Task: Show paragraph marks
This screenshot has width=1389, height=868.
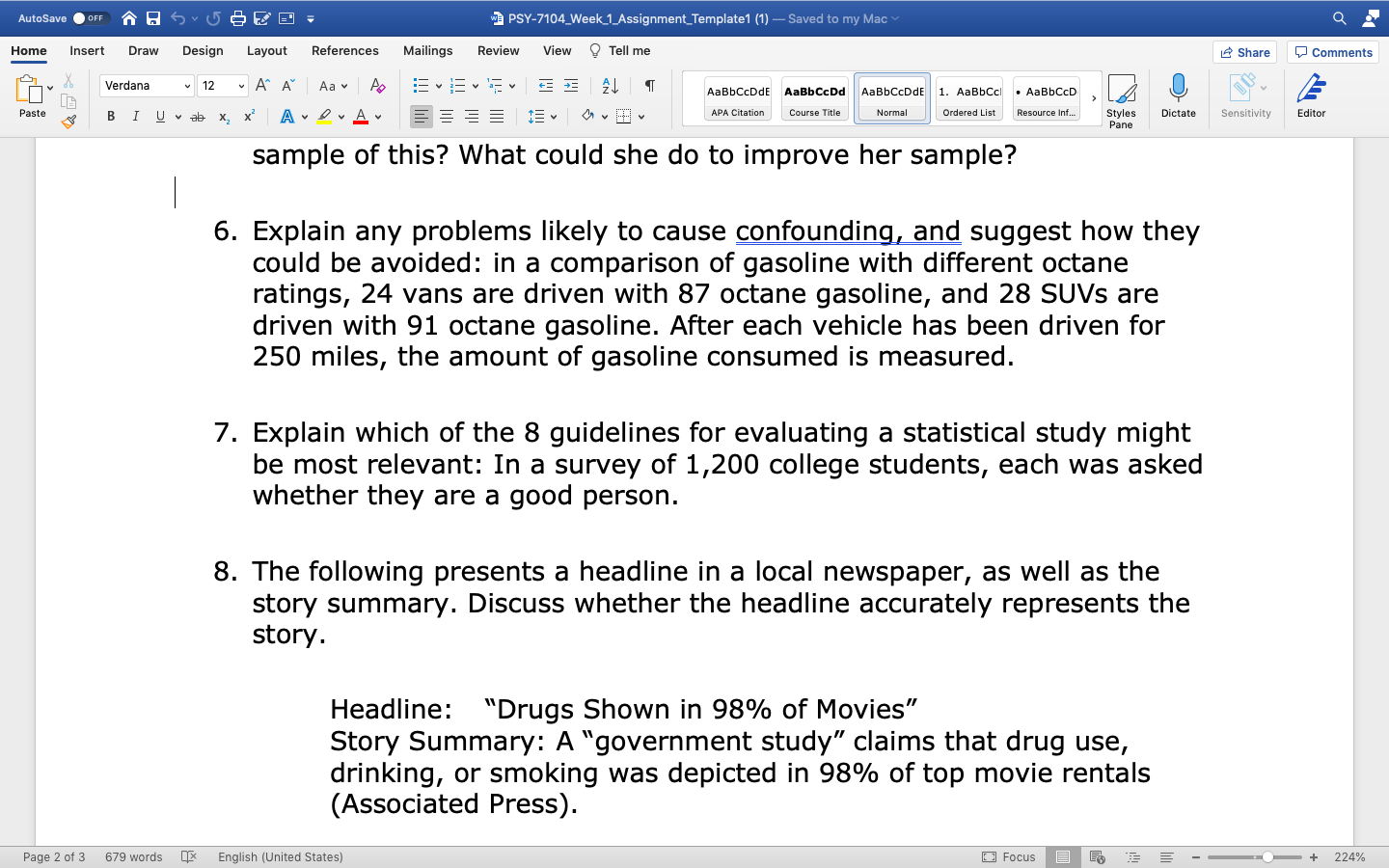Action: [649, 86]
